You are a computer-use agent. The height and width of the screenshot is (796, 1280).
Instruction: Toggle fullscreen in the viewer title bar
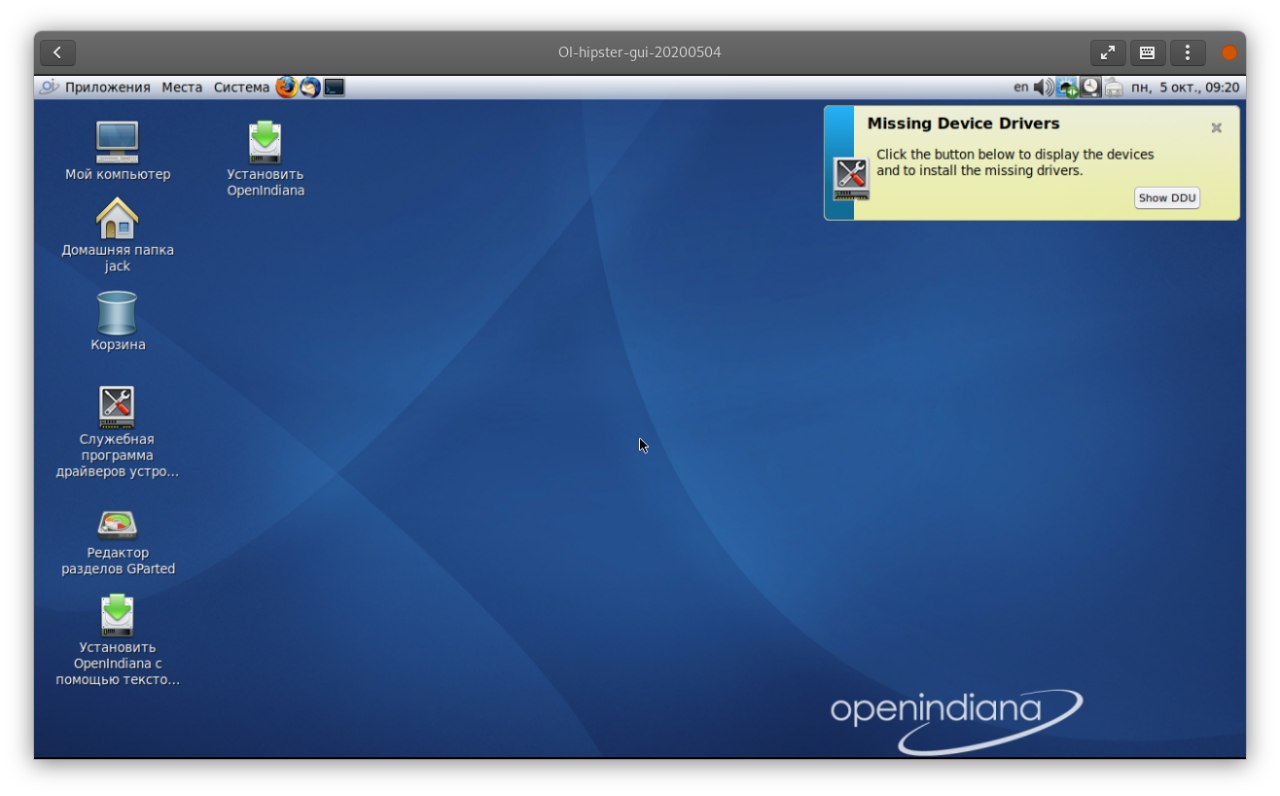[1108, 52]
